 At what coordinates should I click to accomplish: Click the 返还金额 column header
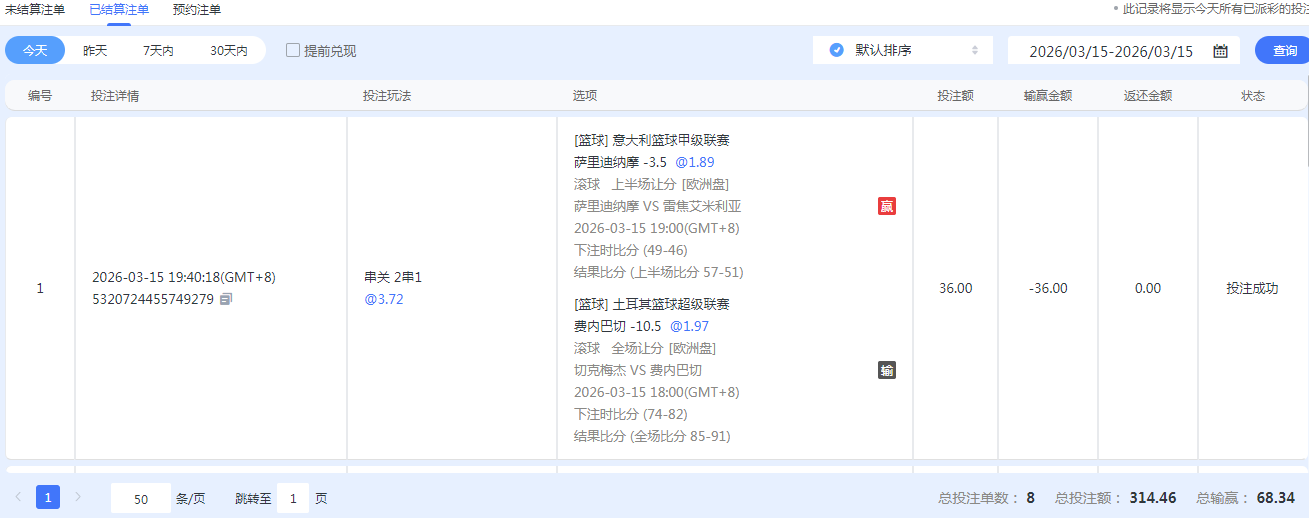pos(1148,96)
